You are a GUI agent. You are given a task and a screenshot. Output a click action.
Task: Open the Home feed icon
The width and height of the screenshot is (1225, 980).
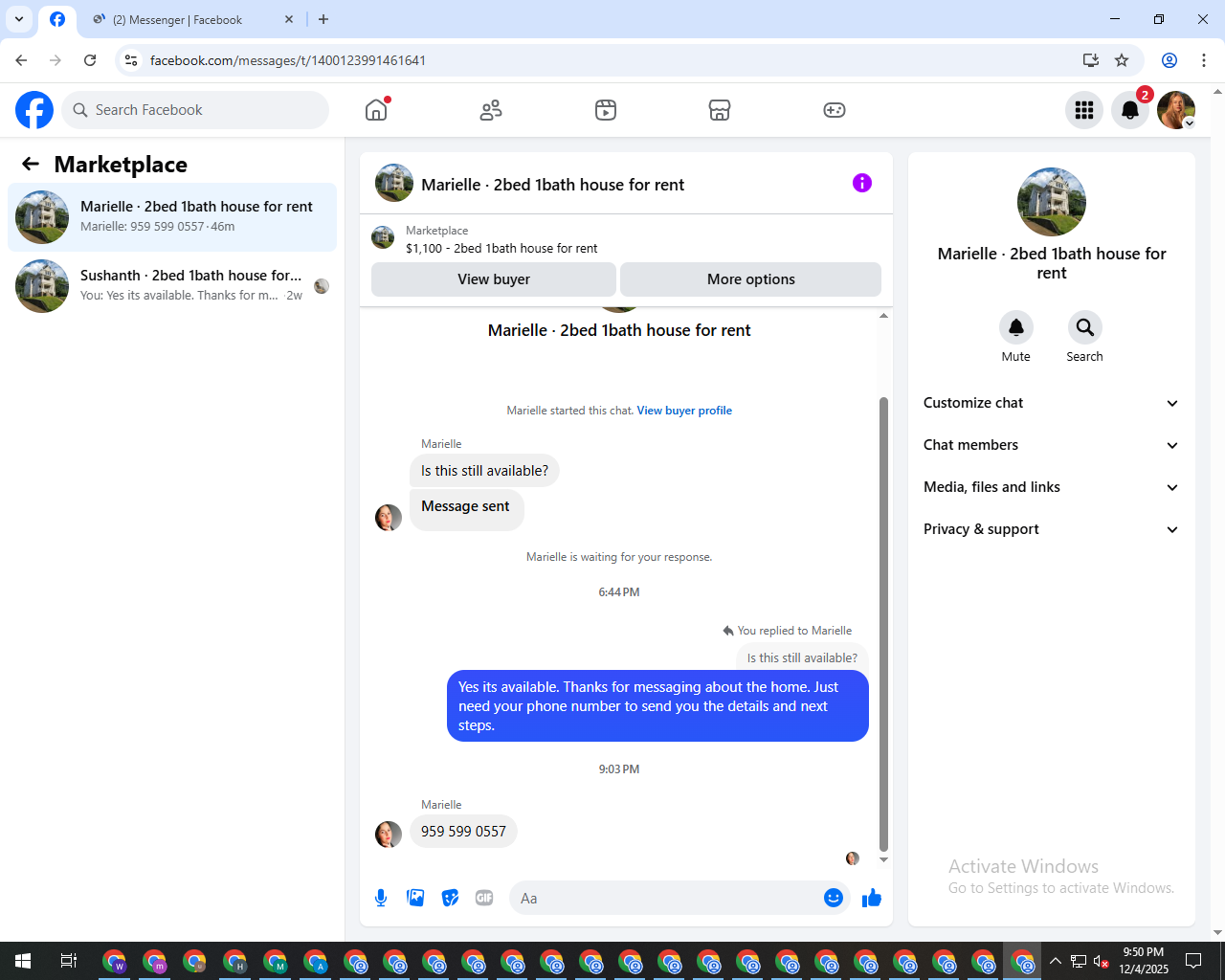coord(376,110)
